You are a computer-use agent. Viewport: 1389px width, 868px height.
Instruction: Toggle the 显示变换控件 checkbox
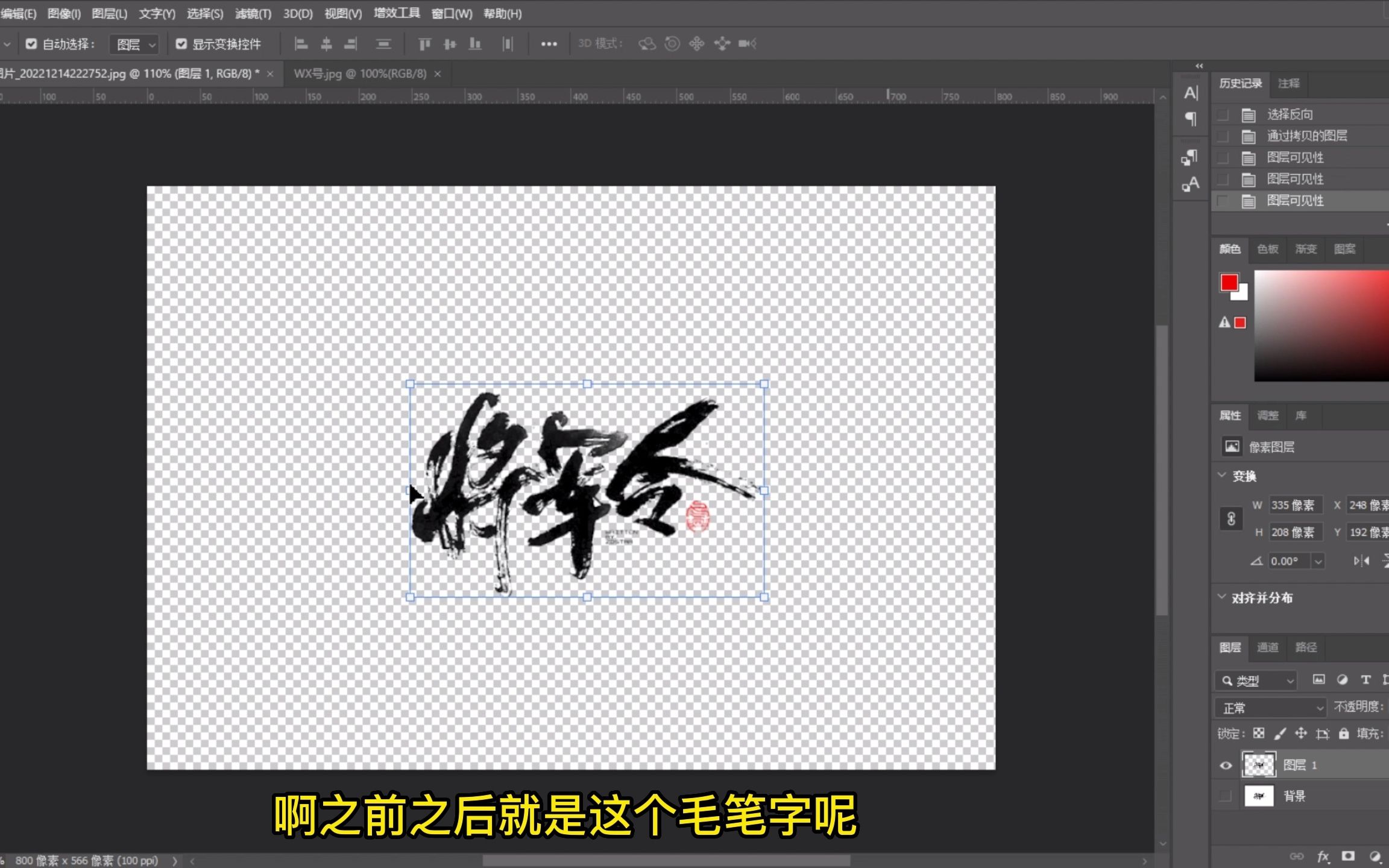[181, 44]
